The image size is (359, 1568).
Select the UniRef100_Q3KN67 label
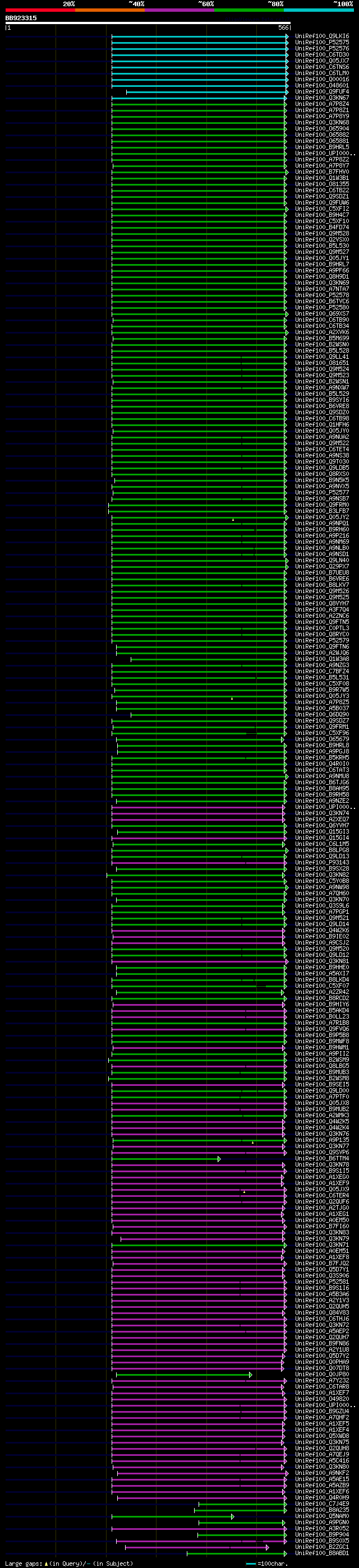point(323,98)
